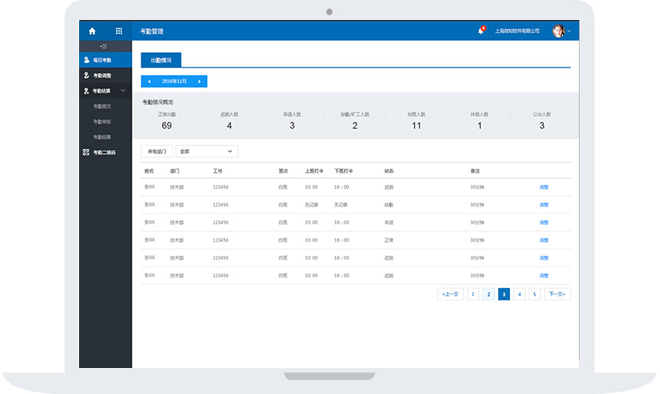
Task: Click the 早退 status cell
Action: (x=389, y=222)
